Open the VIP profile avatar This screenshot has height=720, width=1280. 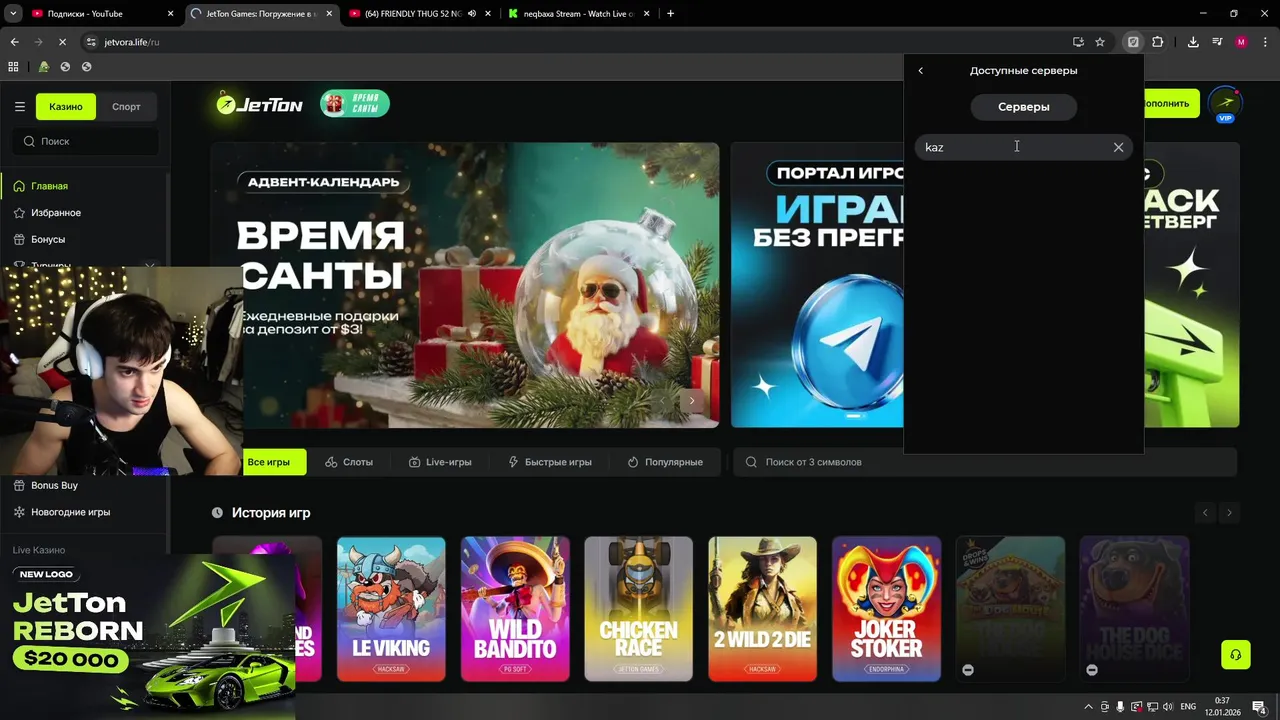tap(1225, 104)
